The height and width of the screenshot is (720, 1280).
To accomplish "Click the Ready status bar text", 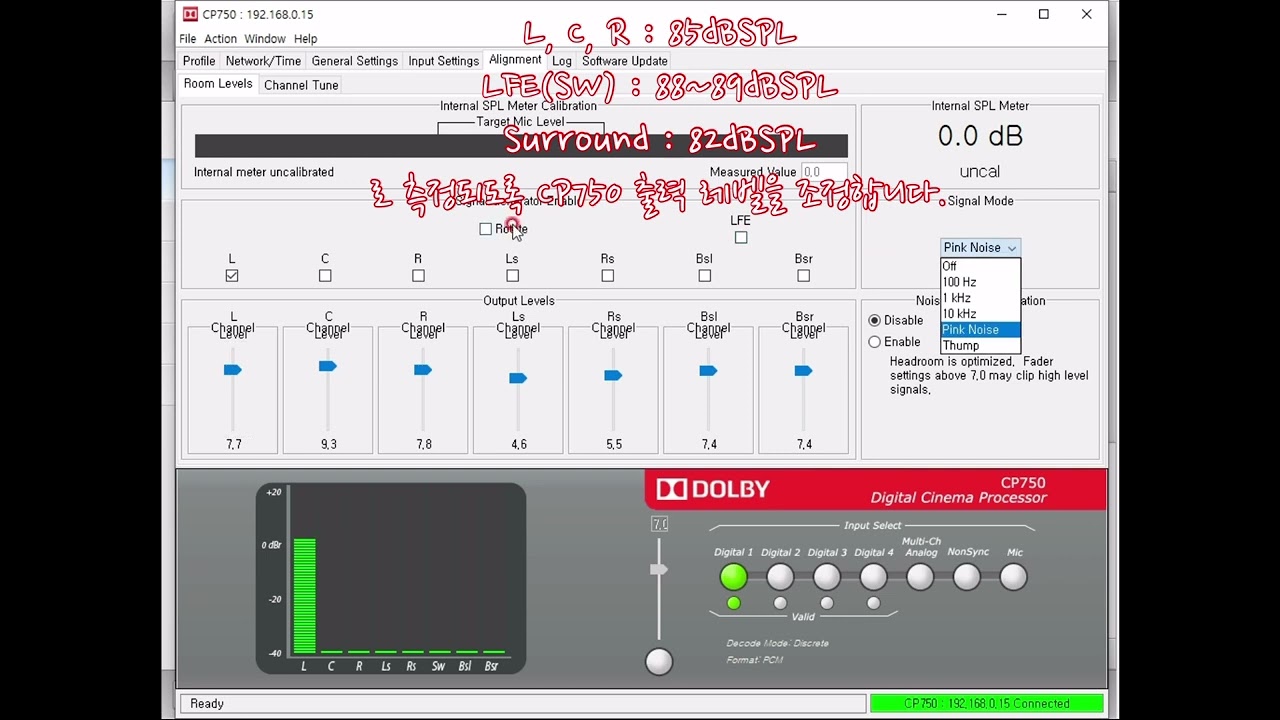I will [x=207, y=704].
